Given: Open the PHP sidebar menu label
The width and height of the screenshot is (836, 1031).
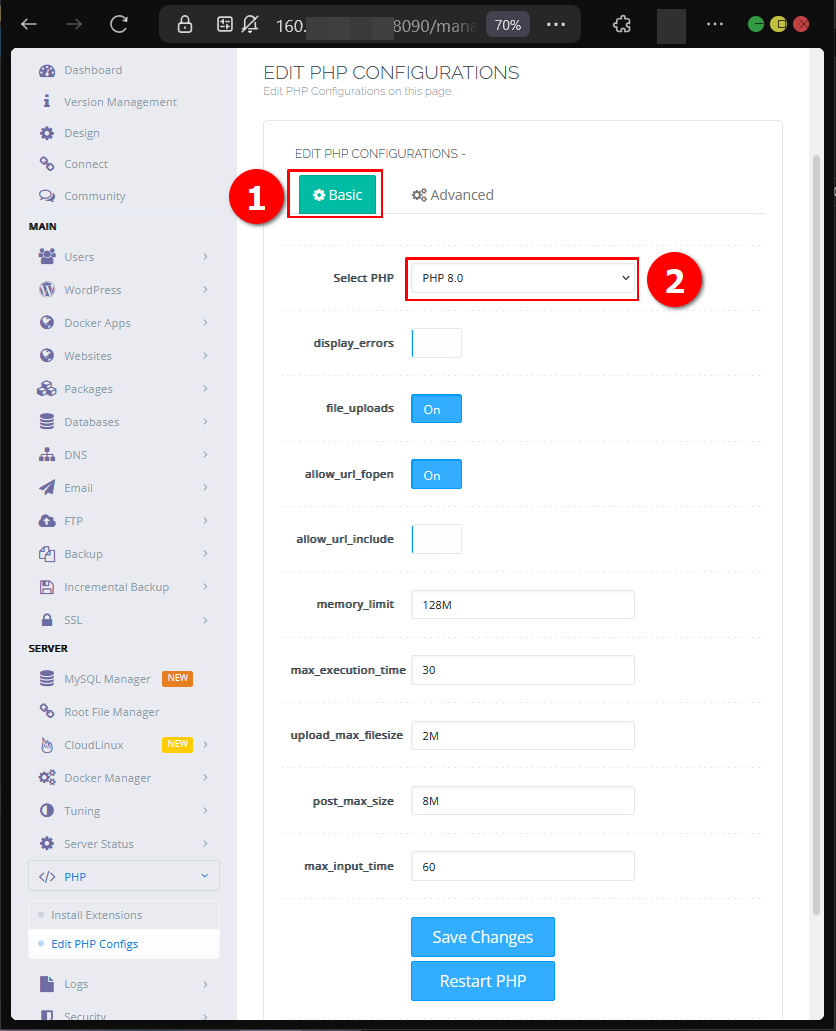Looking at the screenshot, I should click(75, 876).
